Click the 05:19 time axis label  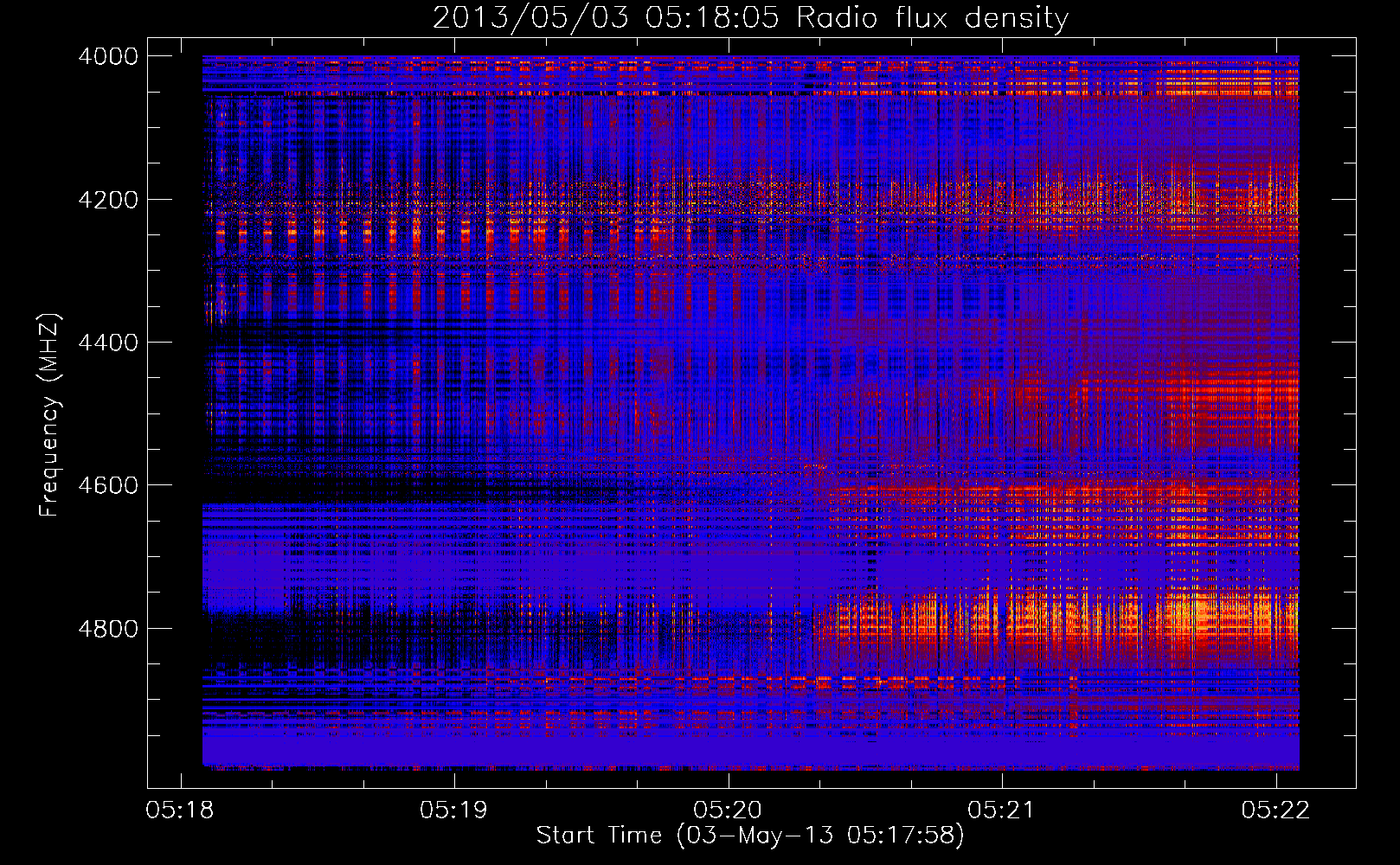coord(453,811)
